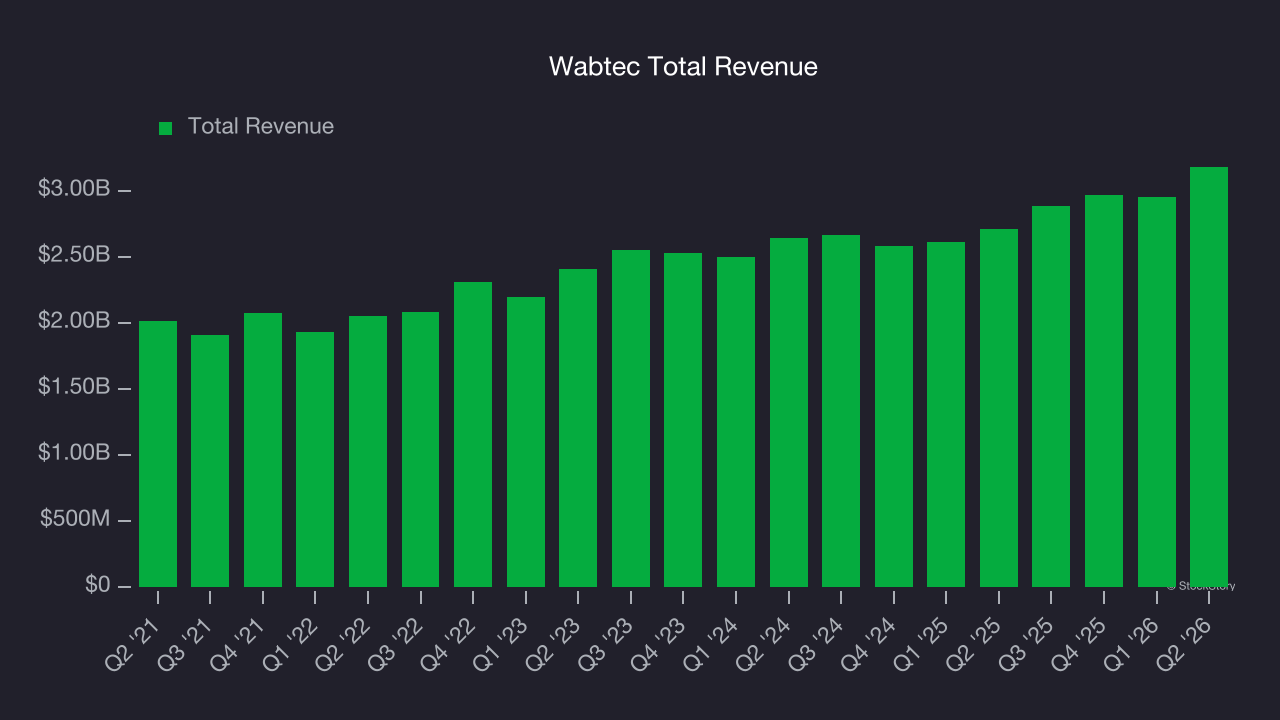Viewport: 1280px width, 720px height.
Task: Select the Q3 '22 revenue bar
Action: (x=420, y=449)
